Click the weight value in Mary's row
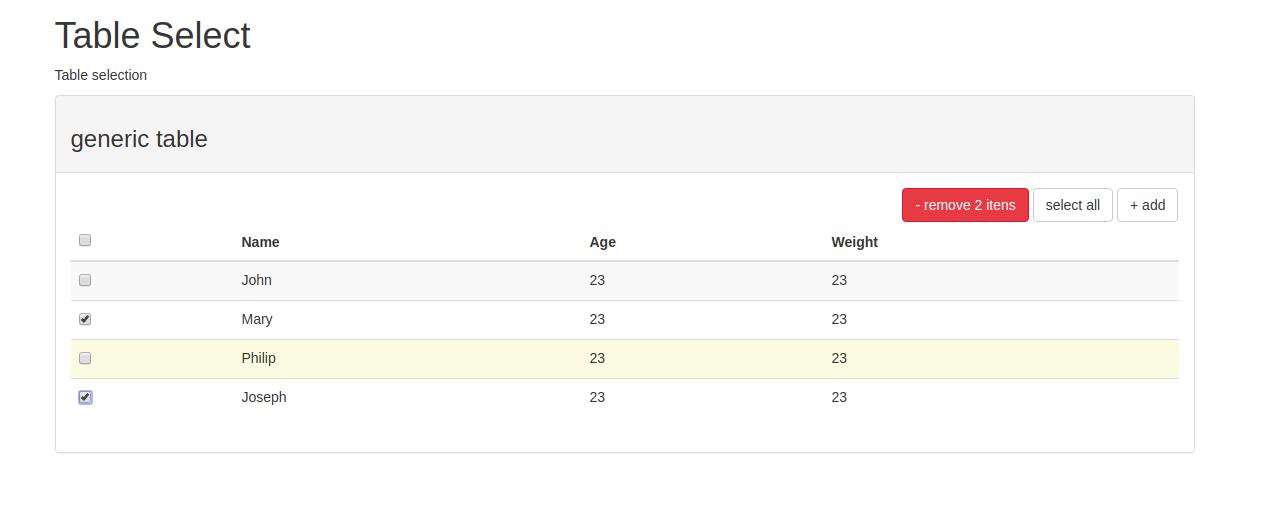Image resolution: width=1279 pixels, height=520 pixels. pyautogui.click(x=839, y=319)
